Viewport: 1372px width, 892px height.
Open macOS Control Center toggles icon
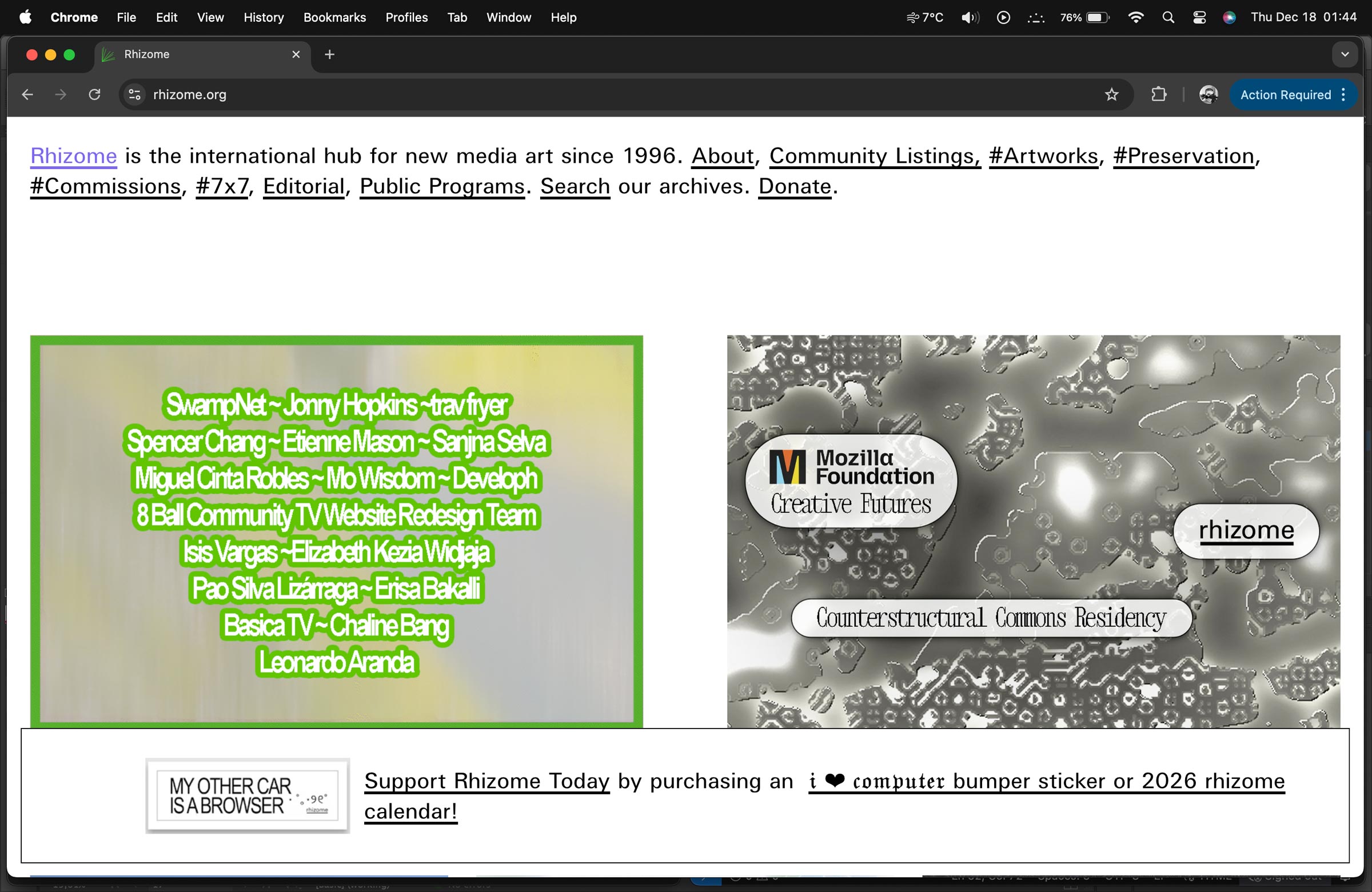click(x=1199, y=17)
